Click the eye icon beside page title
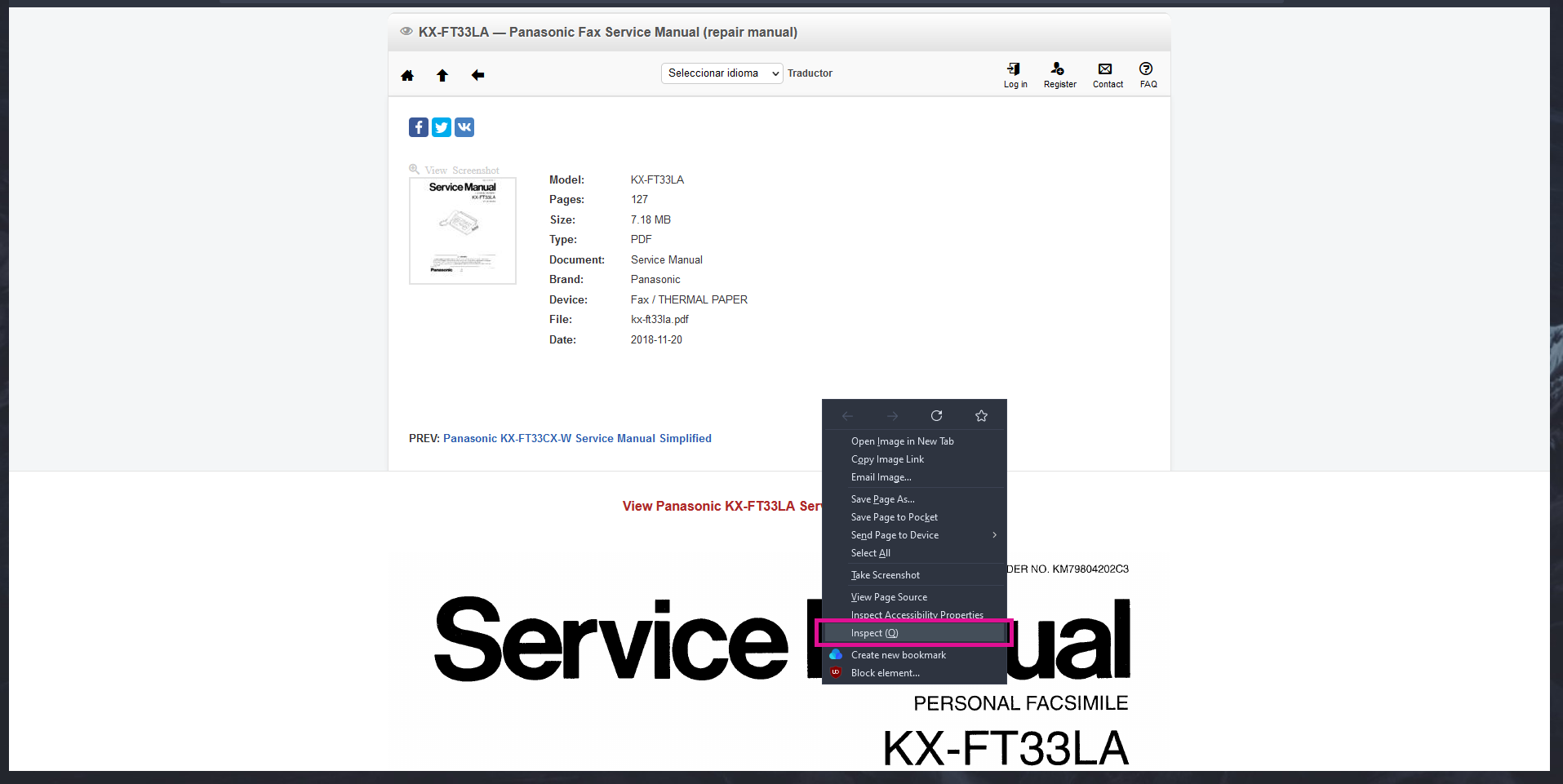 (406, 31)
